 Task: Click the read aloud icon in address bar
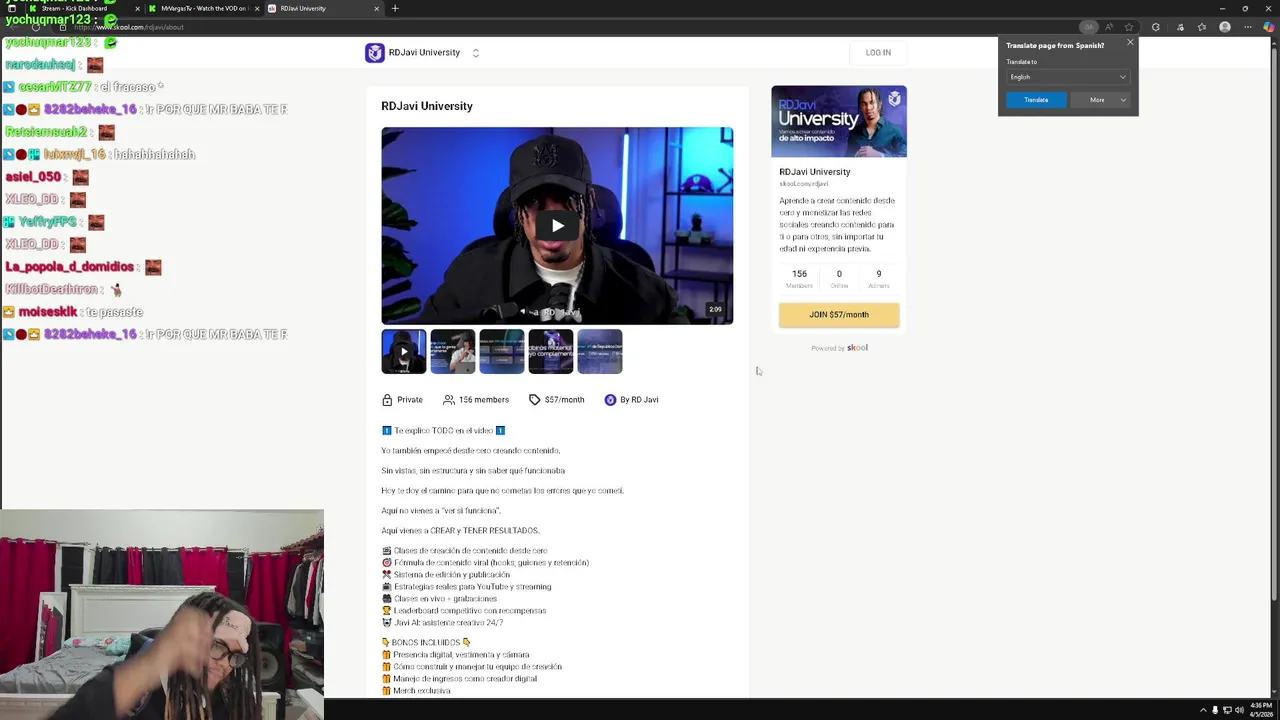(x=1109, y=27)
